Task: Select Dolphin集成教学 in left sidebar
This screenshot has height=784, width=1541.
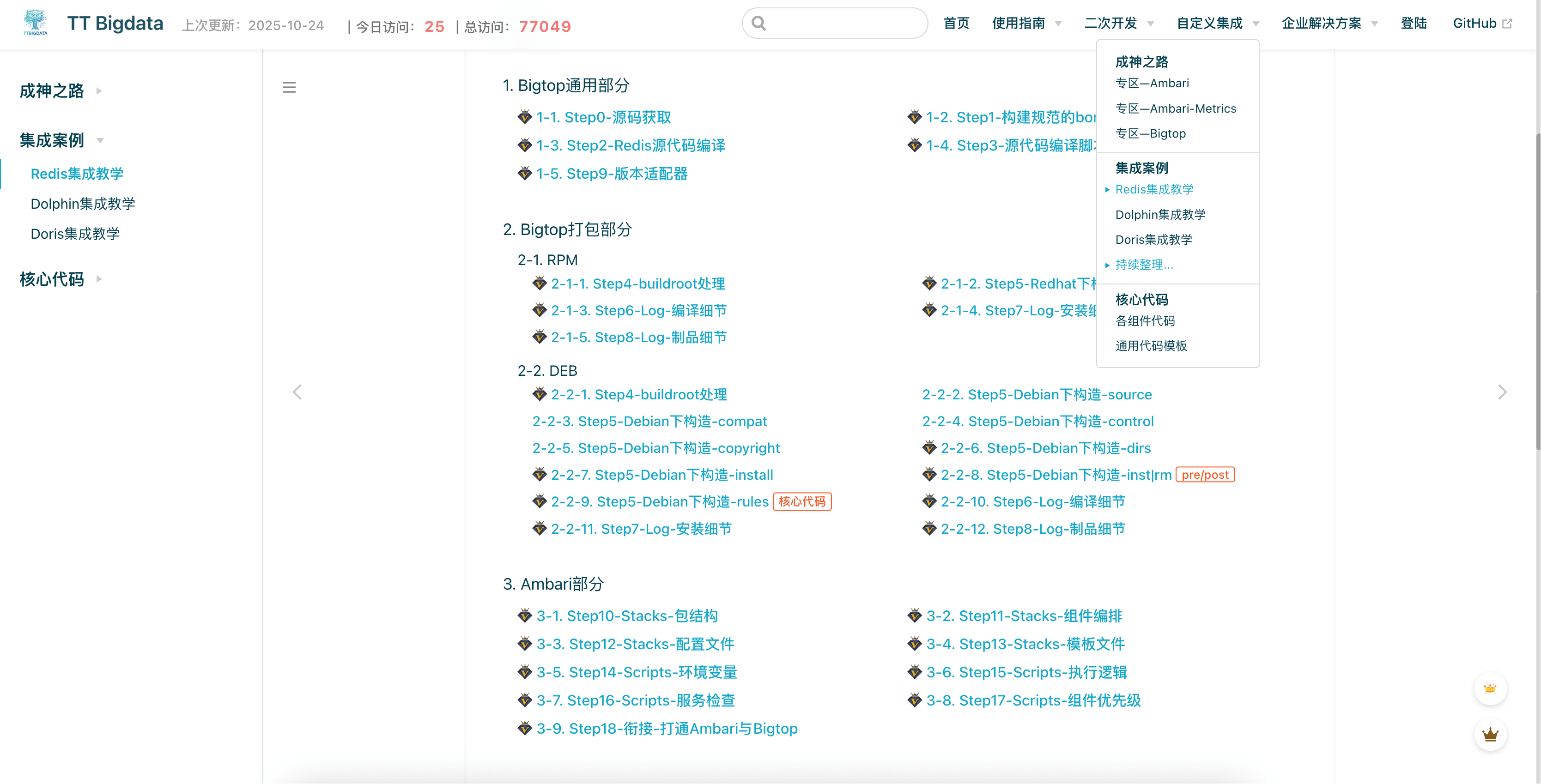Action: 83,204
